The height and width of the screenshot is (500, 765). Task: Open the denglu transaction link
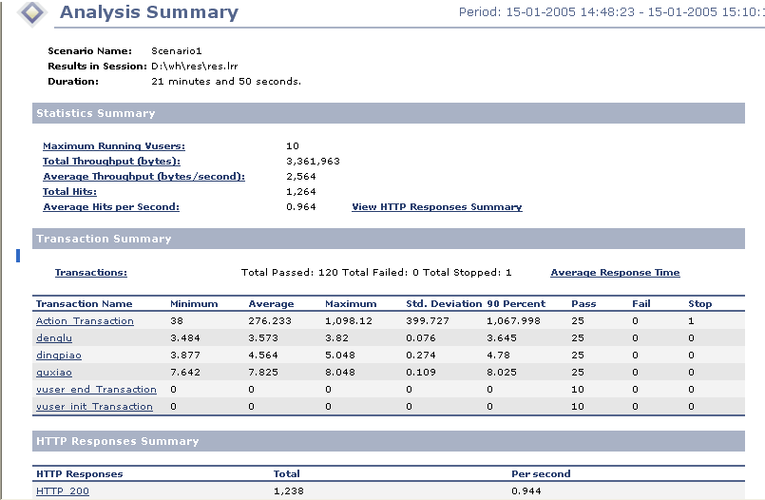click(54, 338)
